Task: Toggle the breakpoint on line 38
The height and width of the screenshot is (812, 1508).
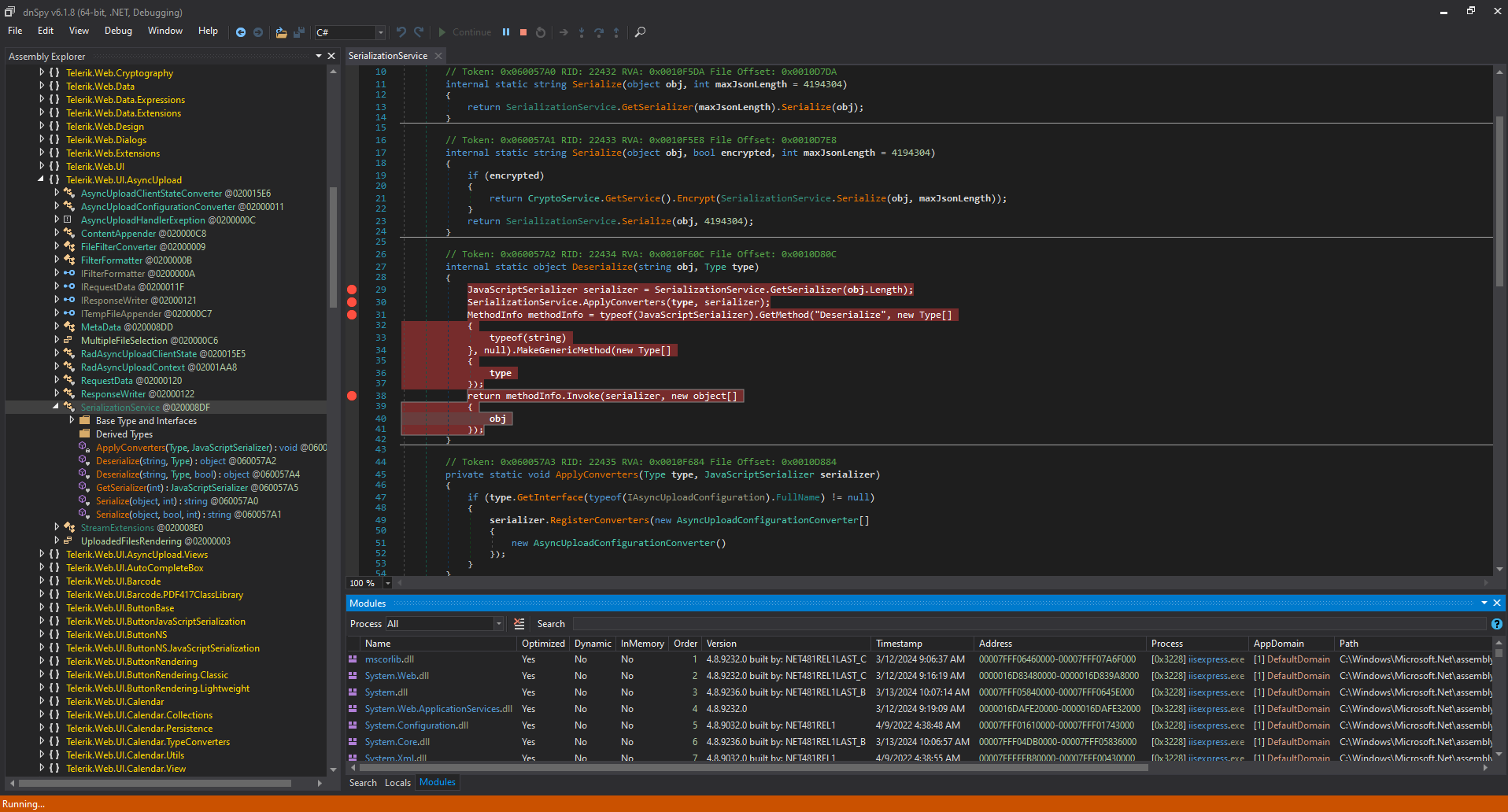Action: tap(352, 396)
